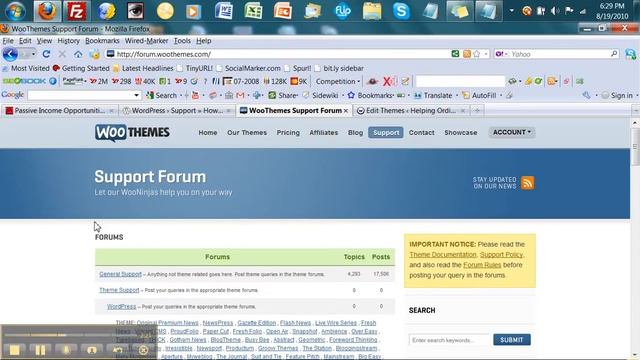Subscribe using the orange RSS feed icon in address bar
This screenshot has height=360, width=640.
point(467,54)
